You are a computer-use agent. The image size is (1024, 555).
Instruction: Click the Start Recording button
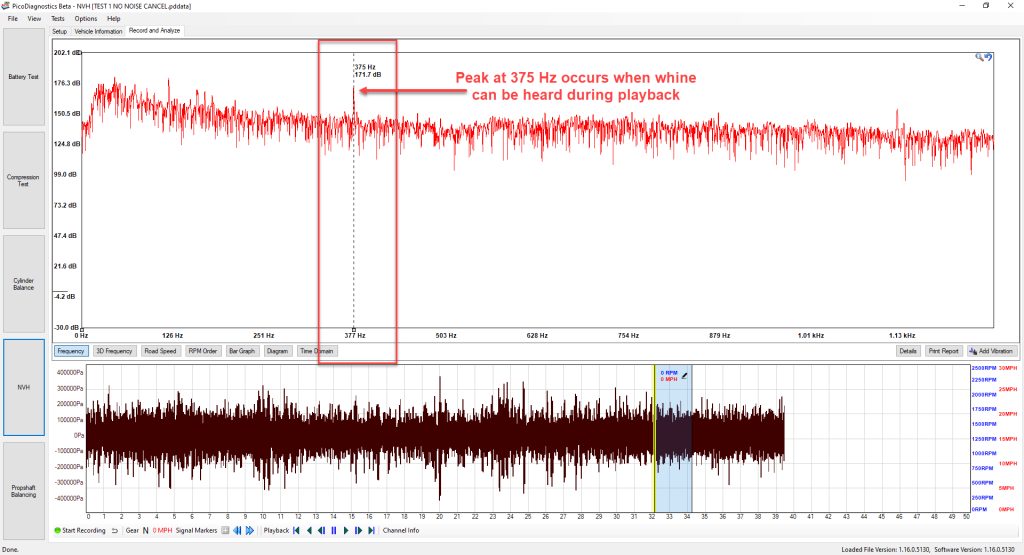coord(80,530)
